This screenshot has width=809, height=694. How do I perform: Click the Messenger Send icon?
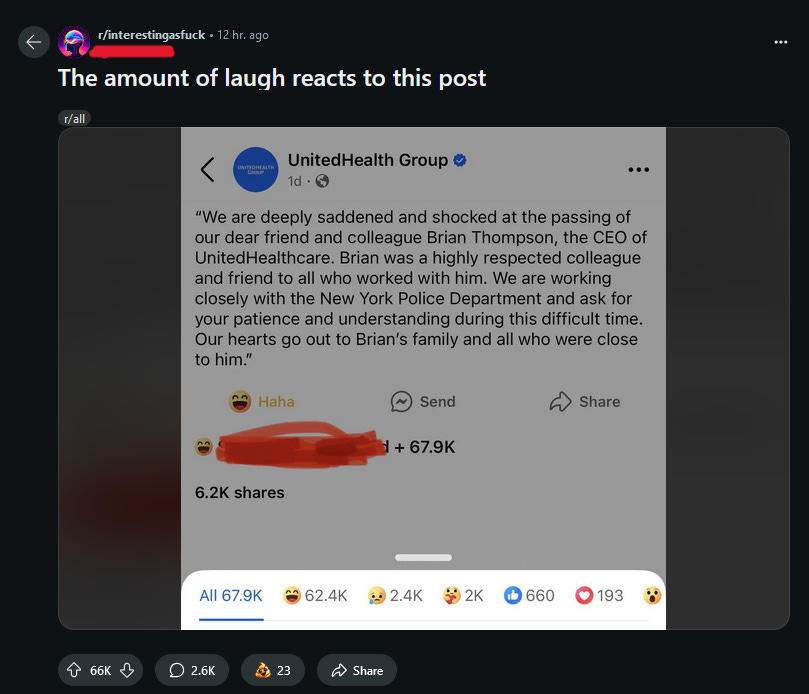coord(401,401)
